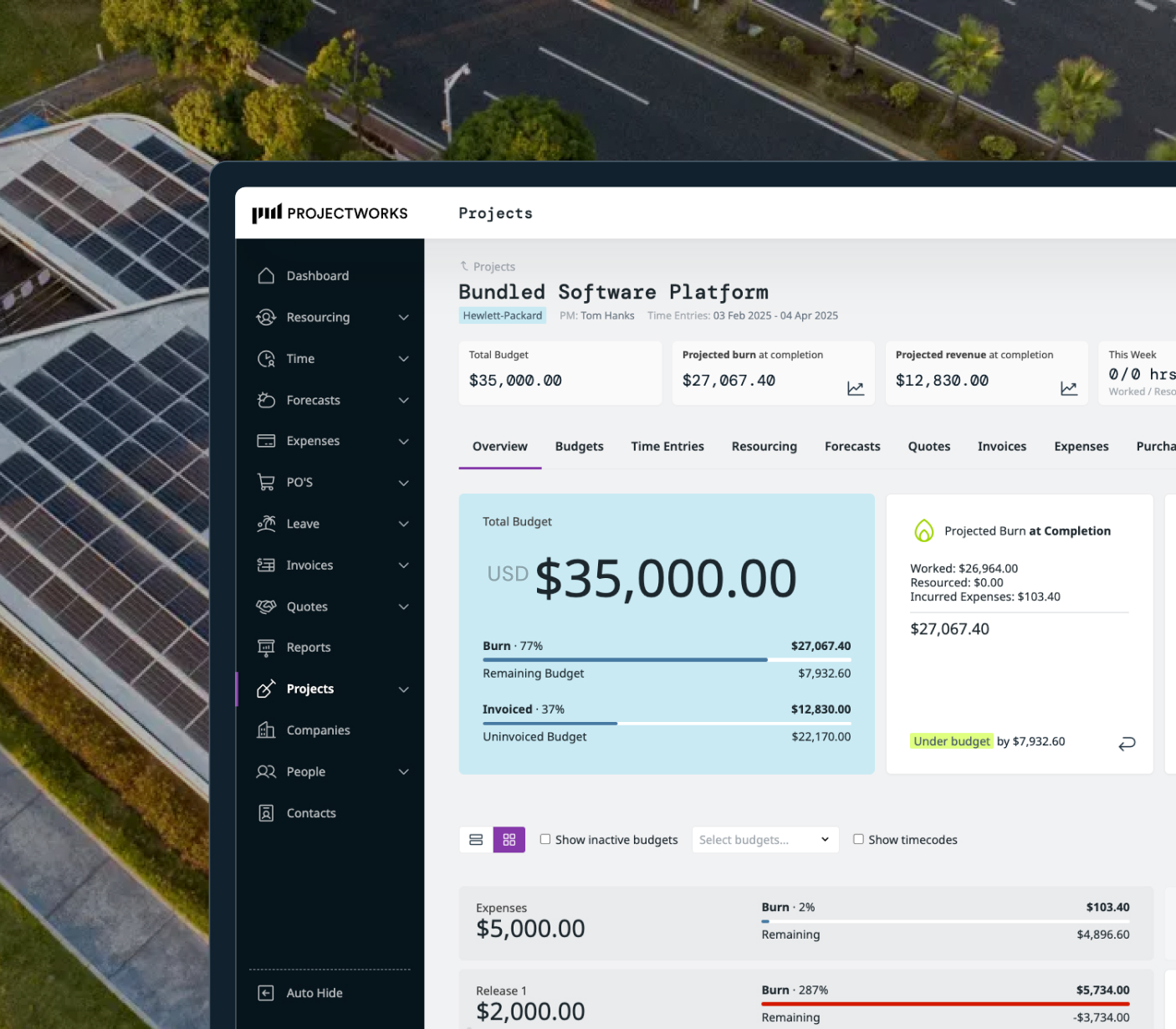Screen dimensions: 1176x1029
Task: Click the red Release 1 burn bar
Action: [945, 1004]
